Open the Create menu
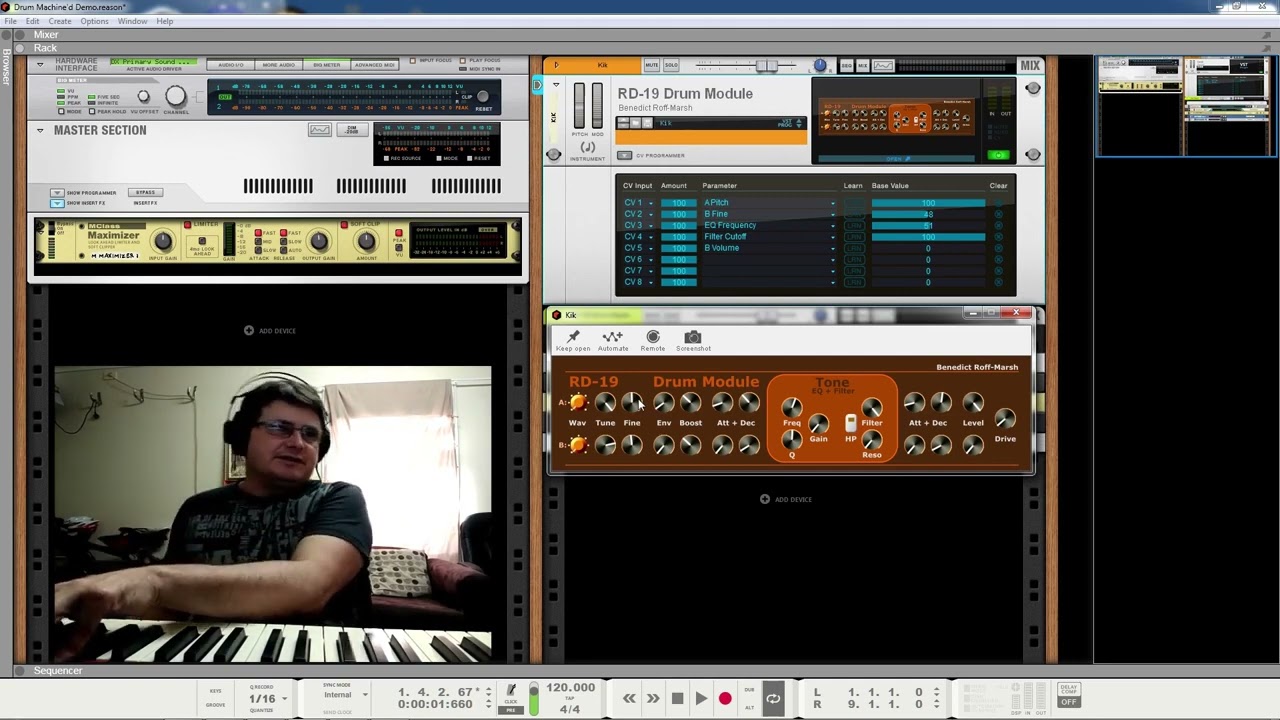The width and height of the screenshot is (1280, 720). tap(60, 21)
